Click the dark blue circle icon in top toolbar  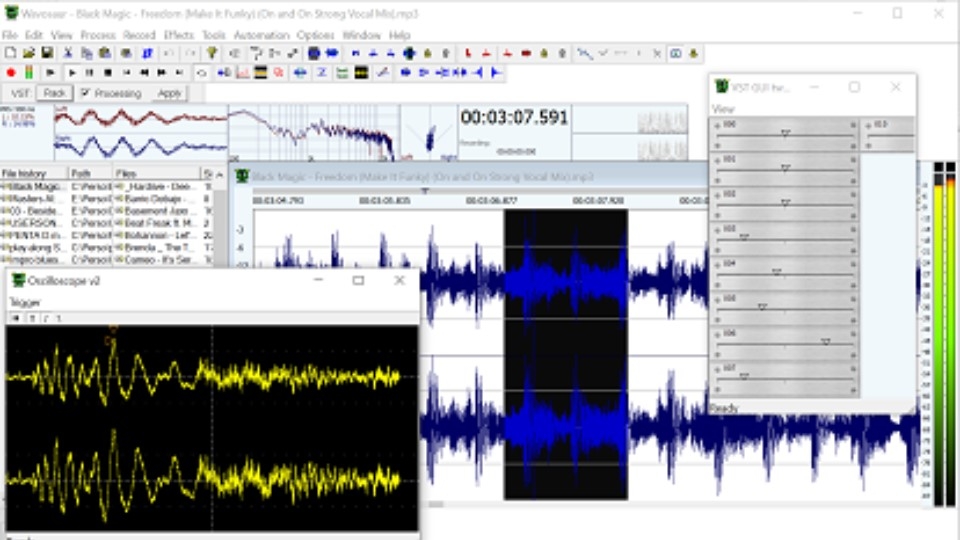tap(314, 53)
